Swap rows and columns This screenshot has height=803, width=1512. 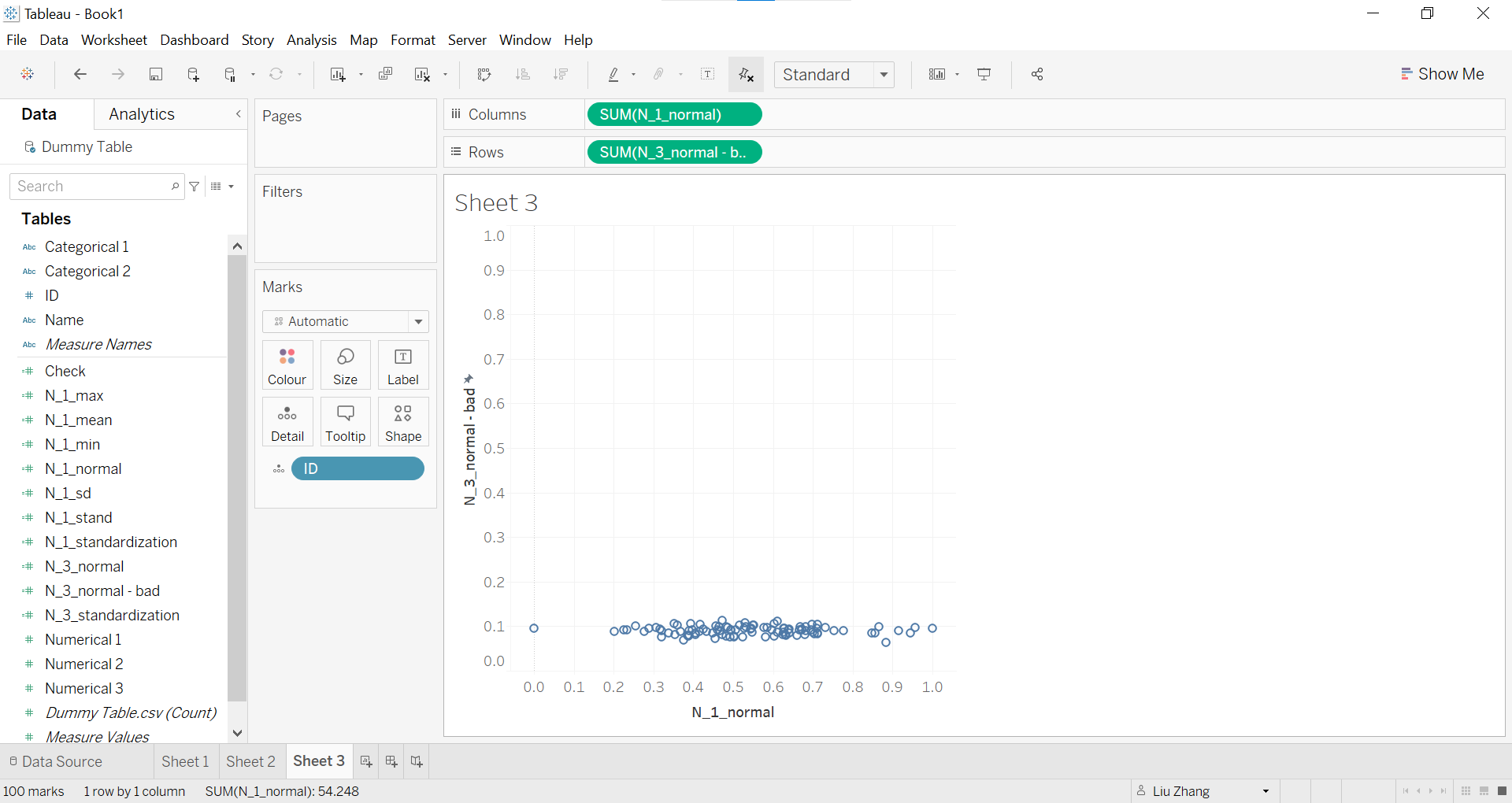point(484,74)
